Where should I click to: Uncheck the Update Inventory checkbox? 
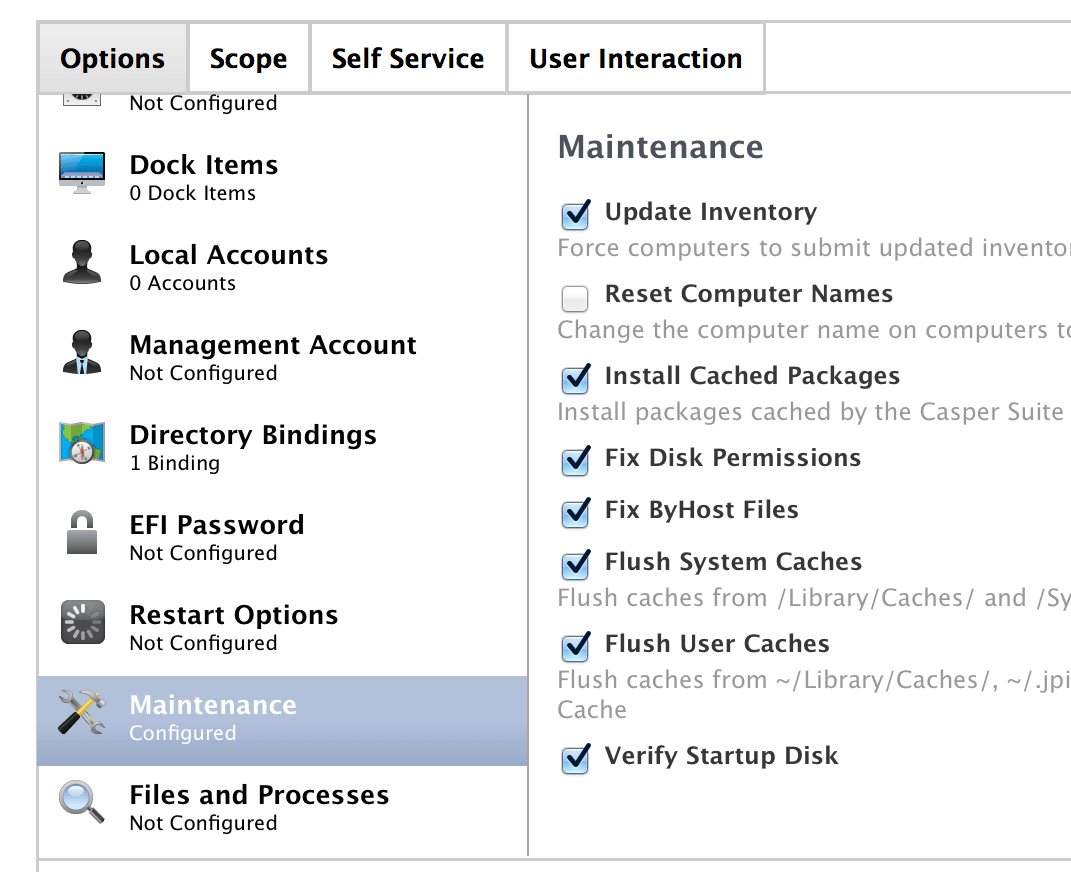(575, 214)
